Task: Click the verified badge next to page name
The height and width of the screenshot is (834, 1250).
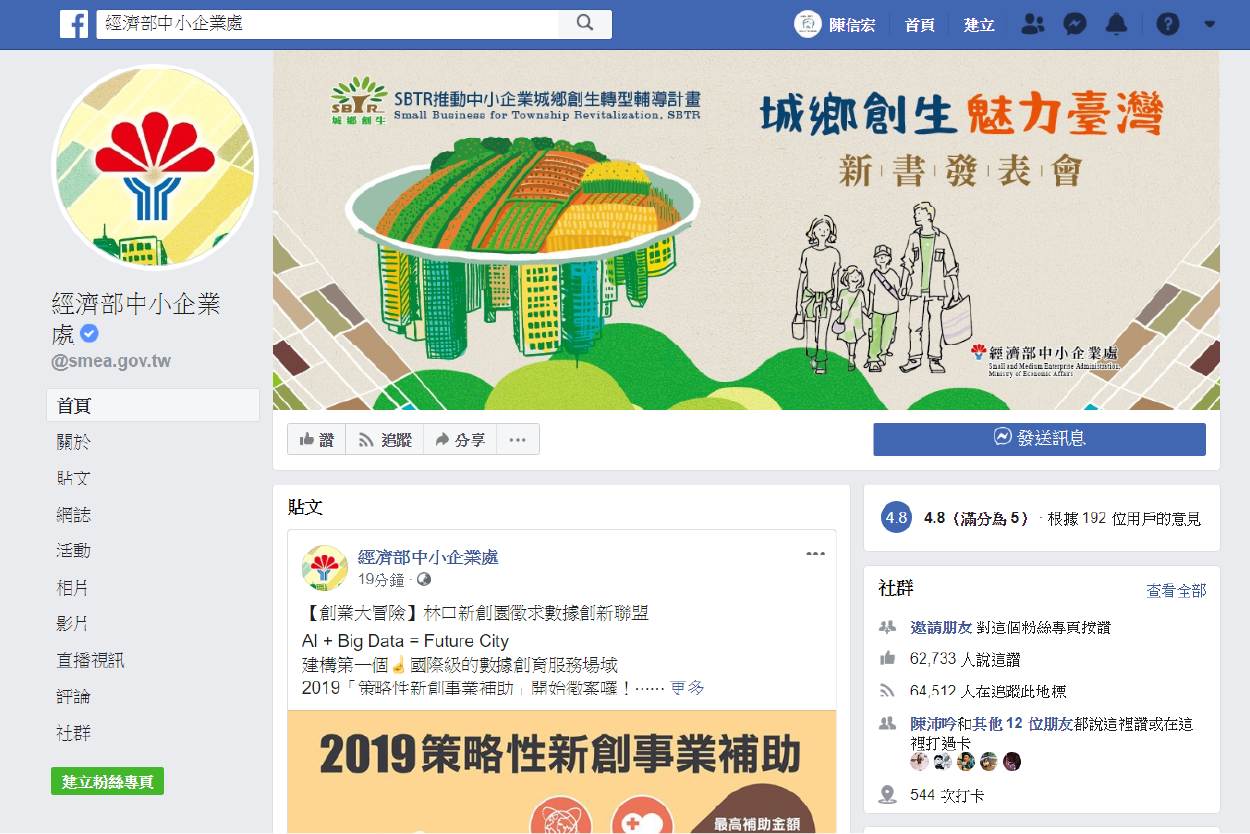Action: click(90, 334)
